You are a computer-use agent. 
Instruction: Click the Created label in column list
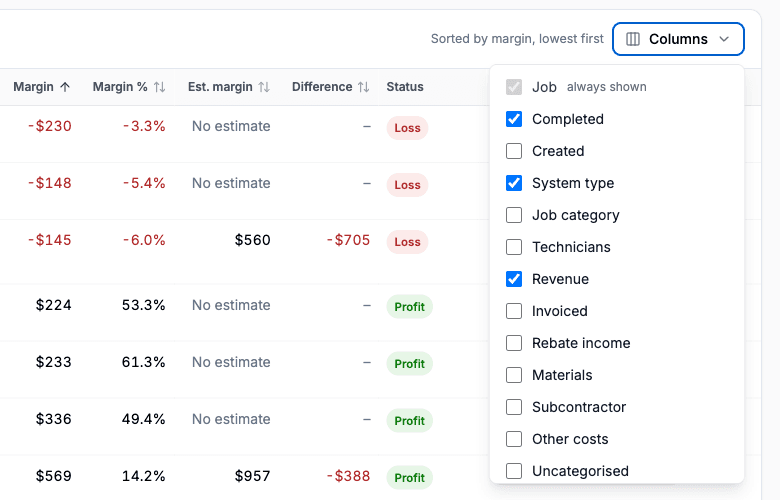tap(558, 151)
